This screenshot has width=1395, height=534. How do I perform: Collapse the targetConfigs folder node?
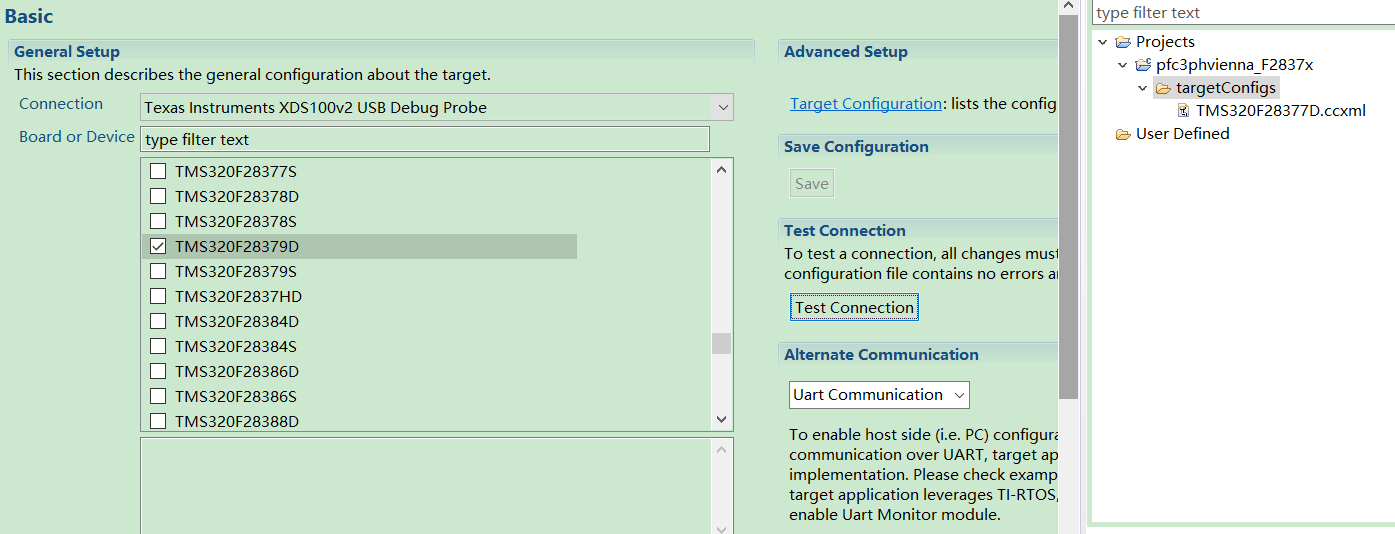(1142, 88)
